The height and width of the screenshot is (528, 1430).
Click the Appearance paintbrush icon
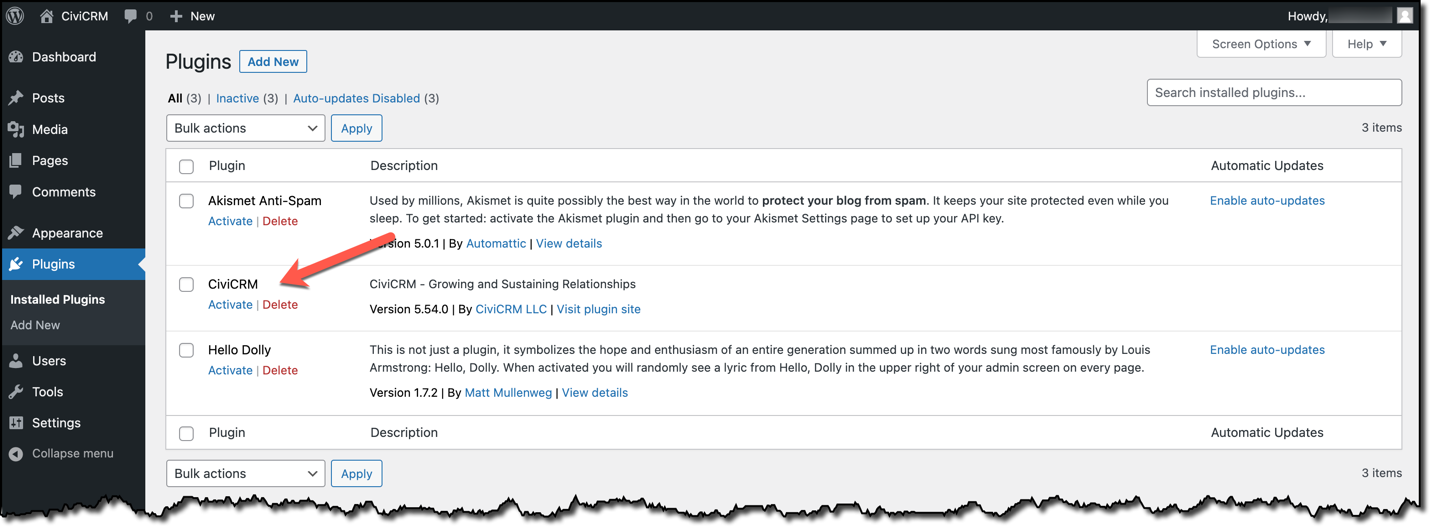point(16,233)
